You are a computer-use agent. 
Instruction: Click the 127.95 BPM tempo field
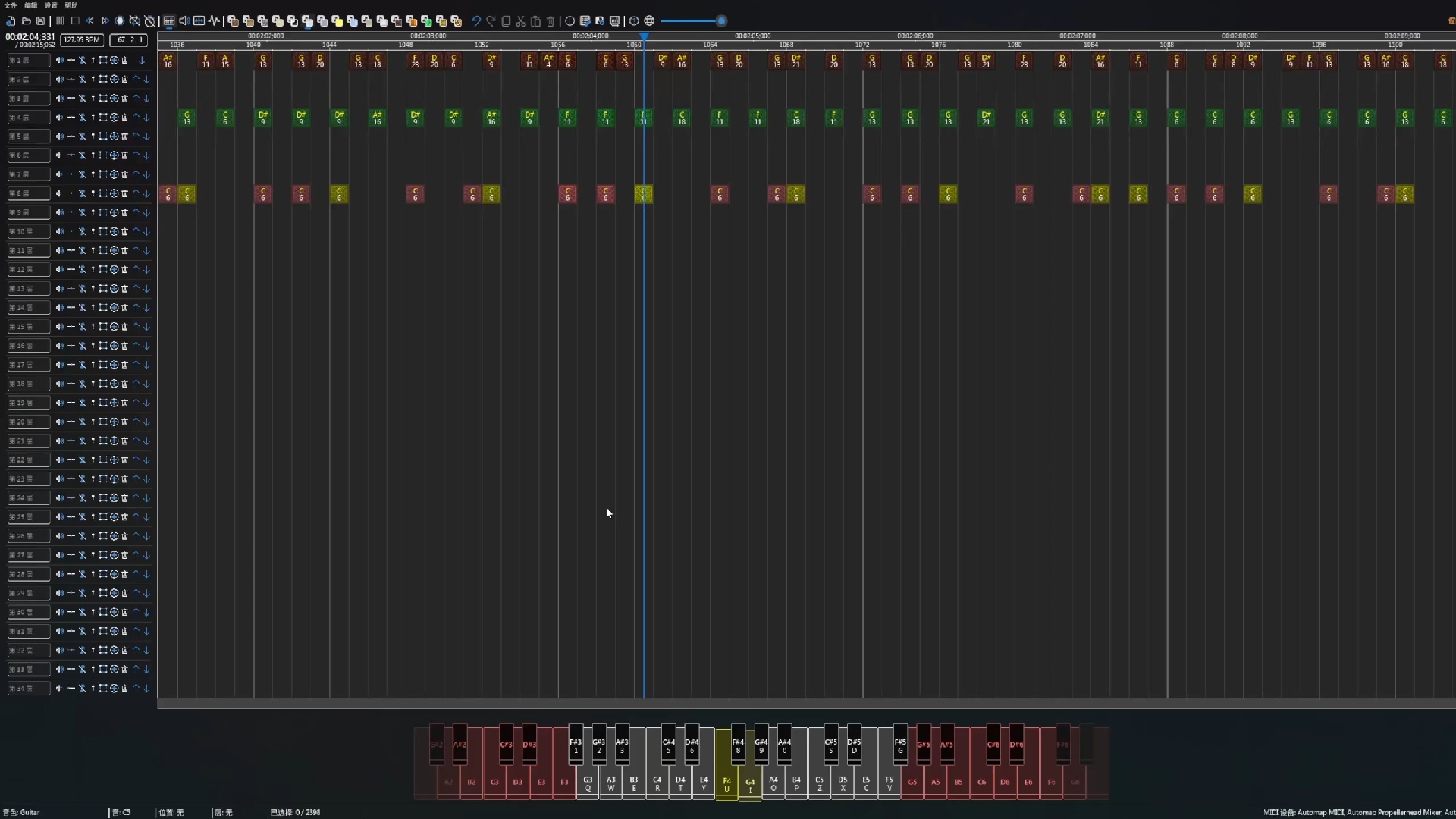tap(82, 39)
